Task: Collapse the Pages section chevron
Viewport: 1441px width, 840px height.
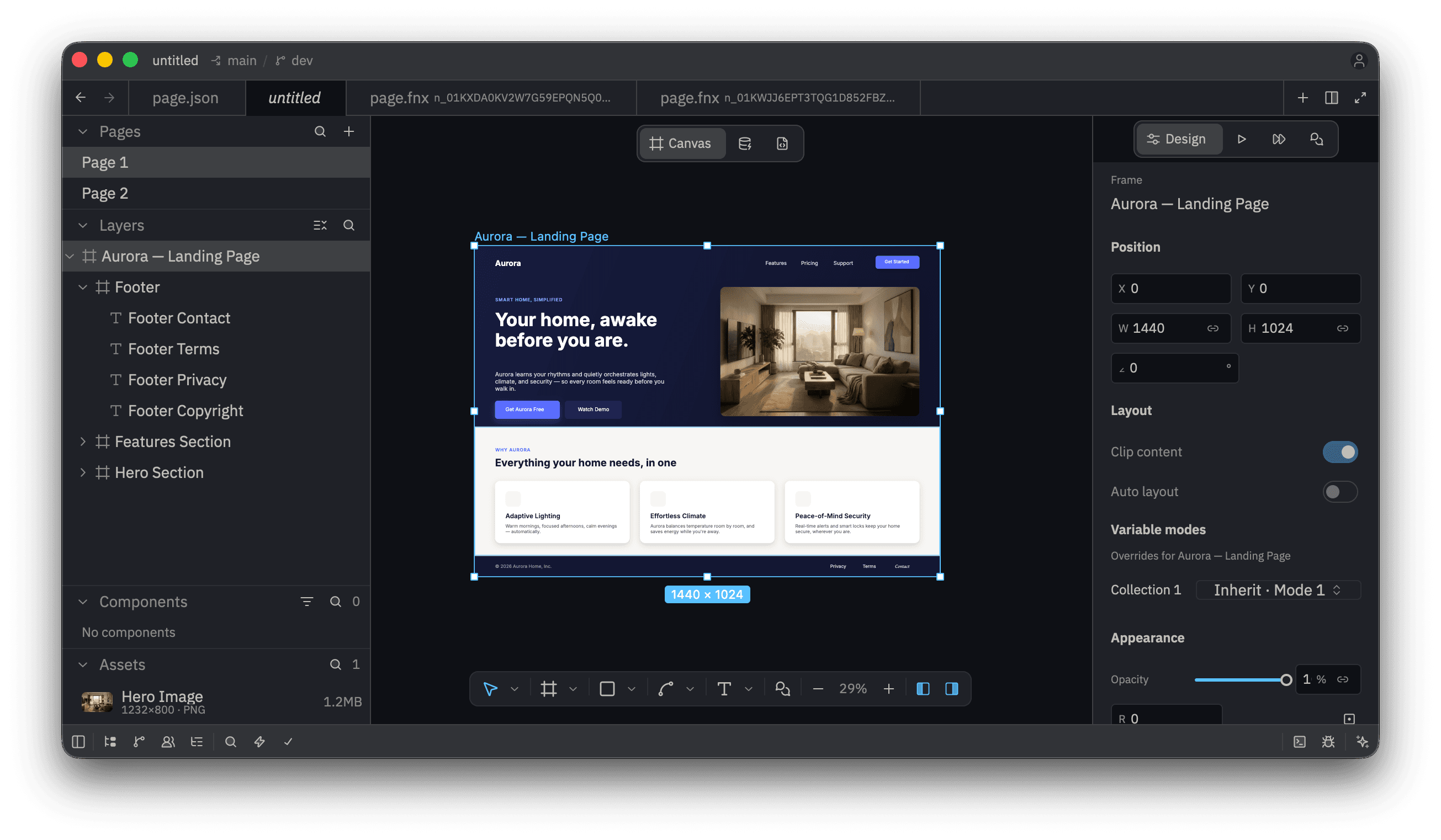Action: (83, 131)
